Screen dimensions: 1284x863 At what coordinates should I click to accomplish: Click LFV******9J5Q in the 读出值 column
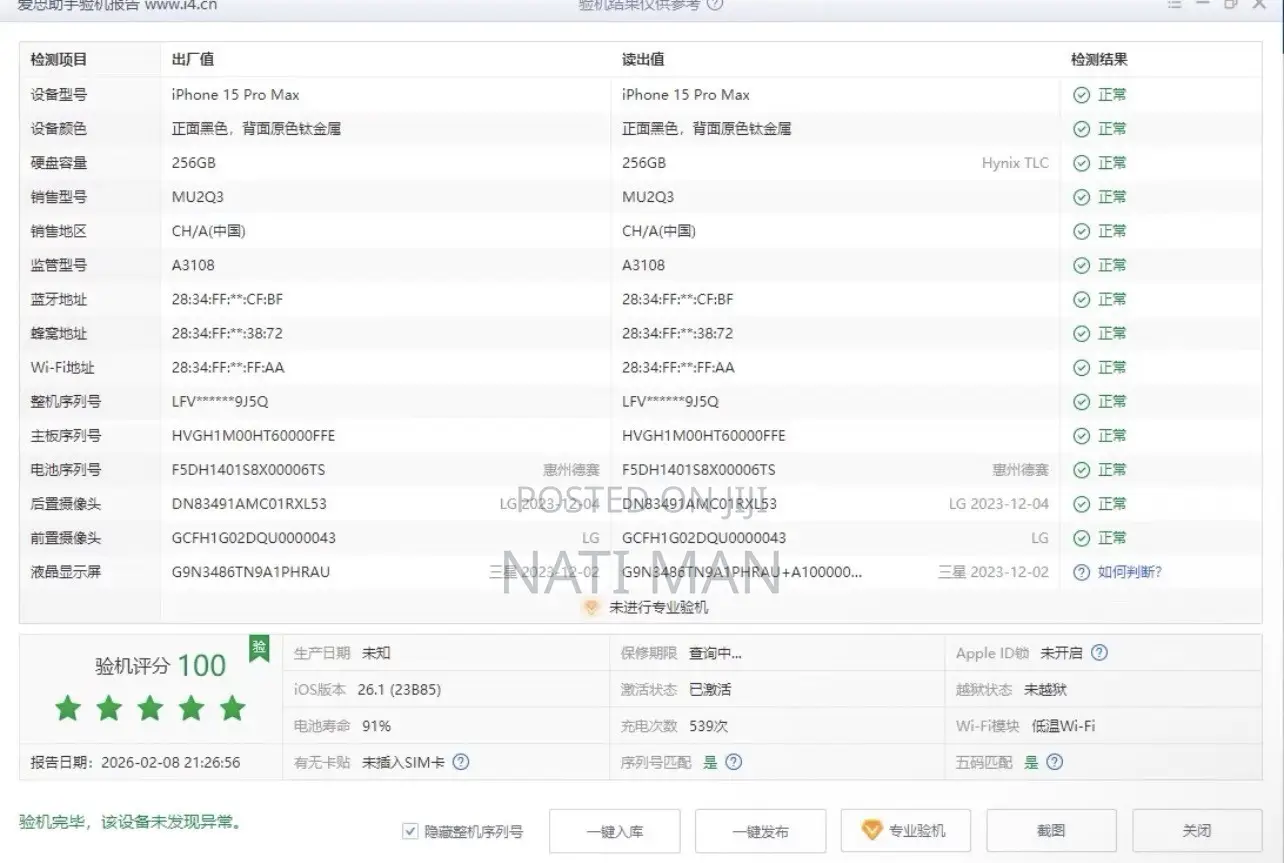[x=670, y=401]
